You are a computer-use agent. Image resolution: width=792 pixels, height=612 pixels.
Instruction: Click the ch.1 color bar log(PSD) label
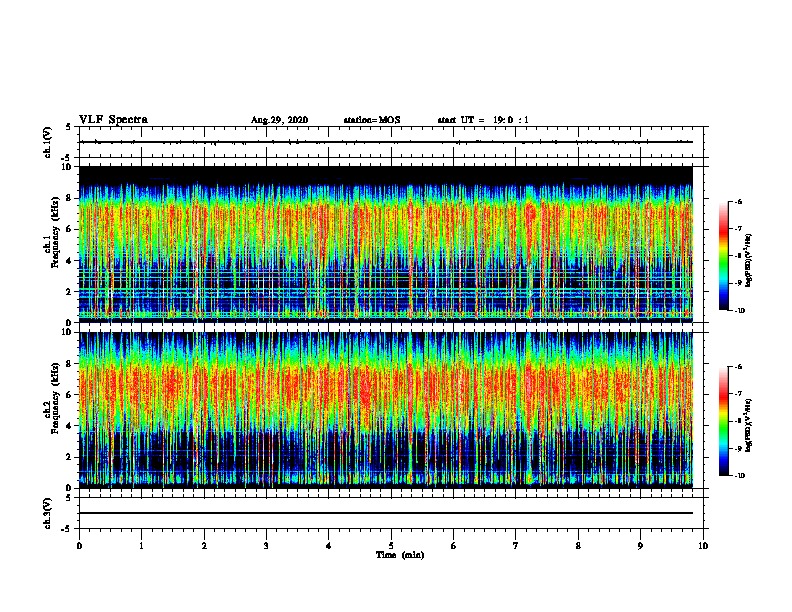click(x=748, y=261)
